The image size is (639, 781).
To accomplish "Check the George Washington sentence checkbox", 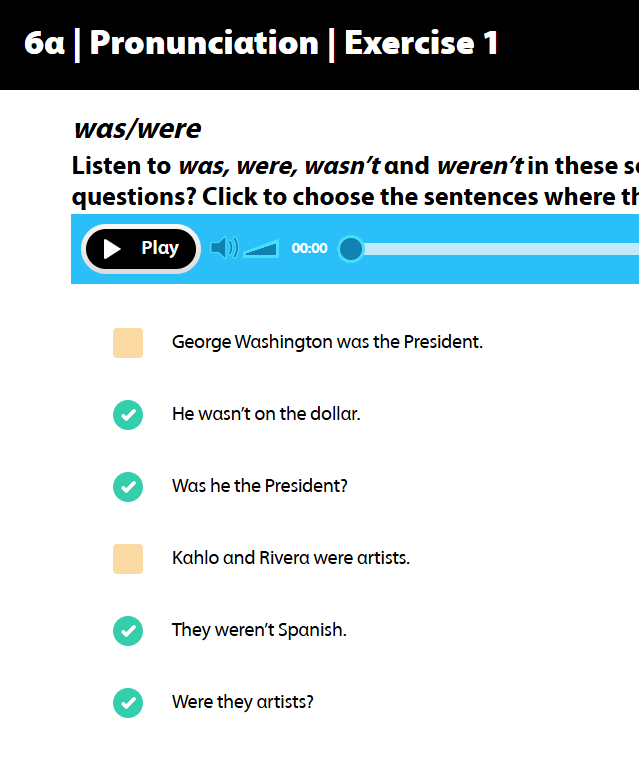I will (128, 342).
